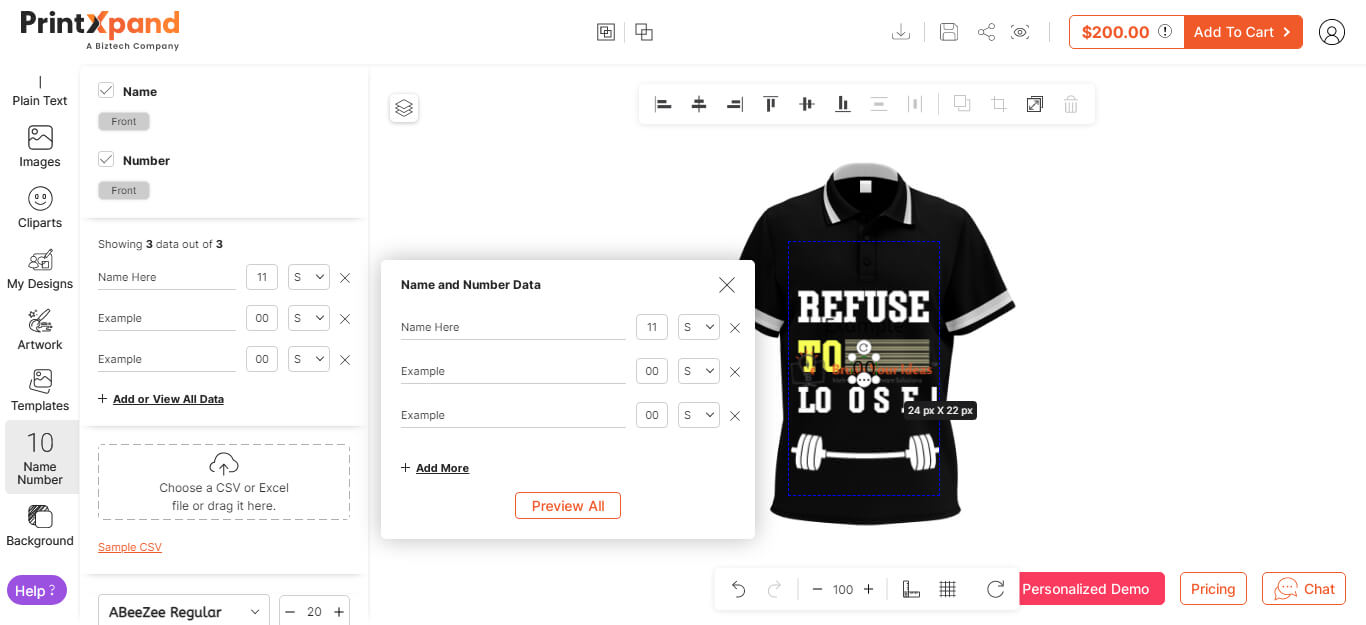This screenshot has width=1366, height=625.
Task: Uncheck the Number checkbox
Action: (106, 160)
